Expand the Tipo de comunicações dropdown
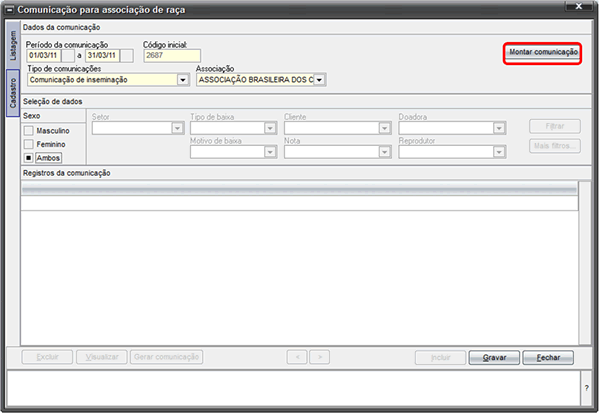 tap(183, 80)
